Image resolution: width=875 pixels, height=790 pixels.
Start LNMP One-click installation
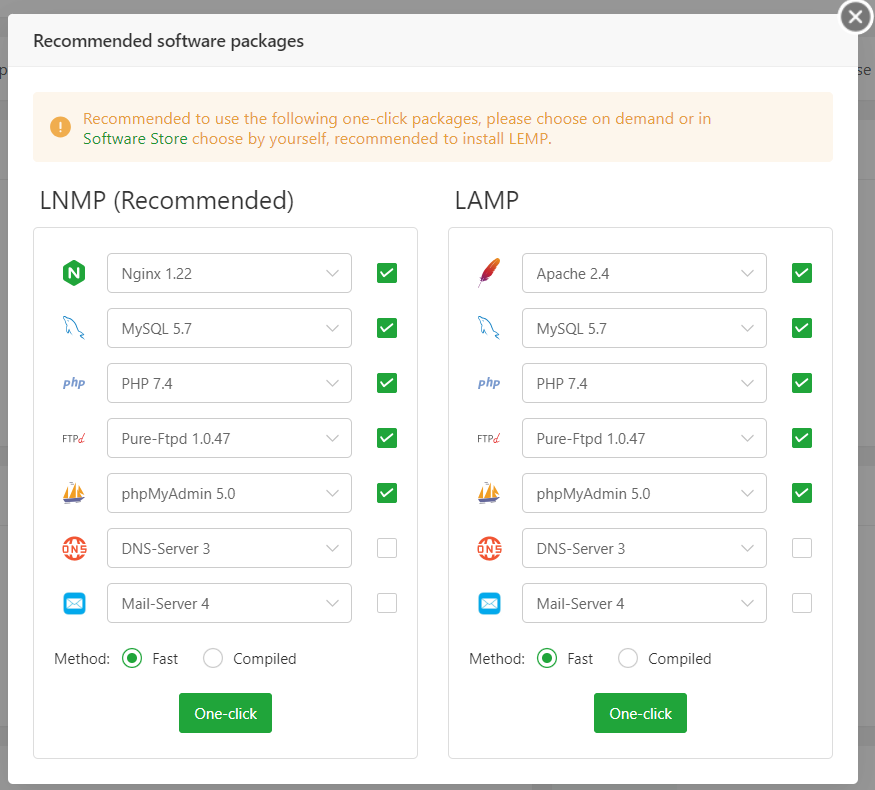[225, 713]
